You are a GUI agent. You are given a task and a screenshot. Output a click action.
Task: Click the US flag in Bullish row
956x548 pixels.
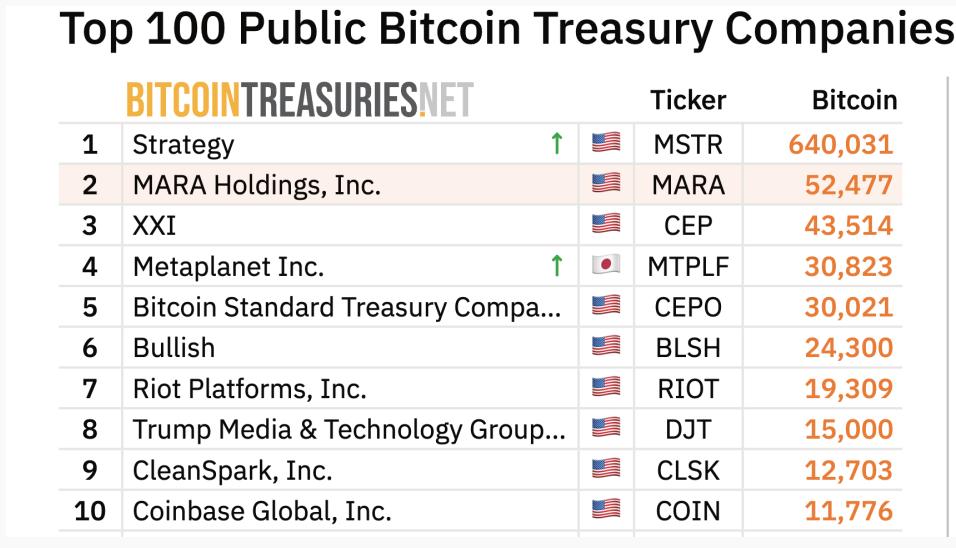point(606,348)
